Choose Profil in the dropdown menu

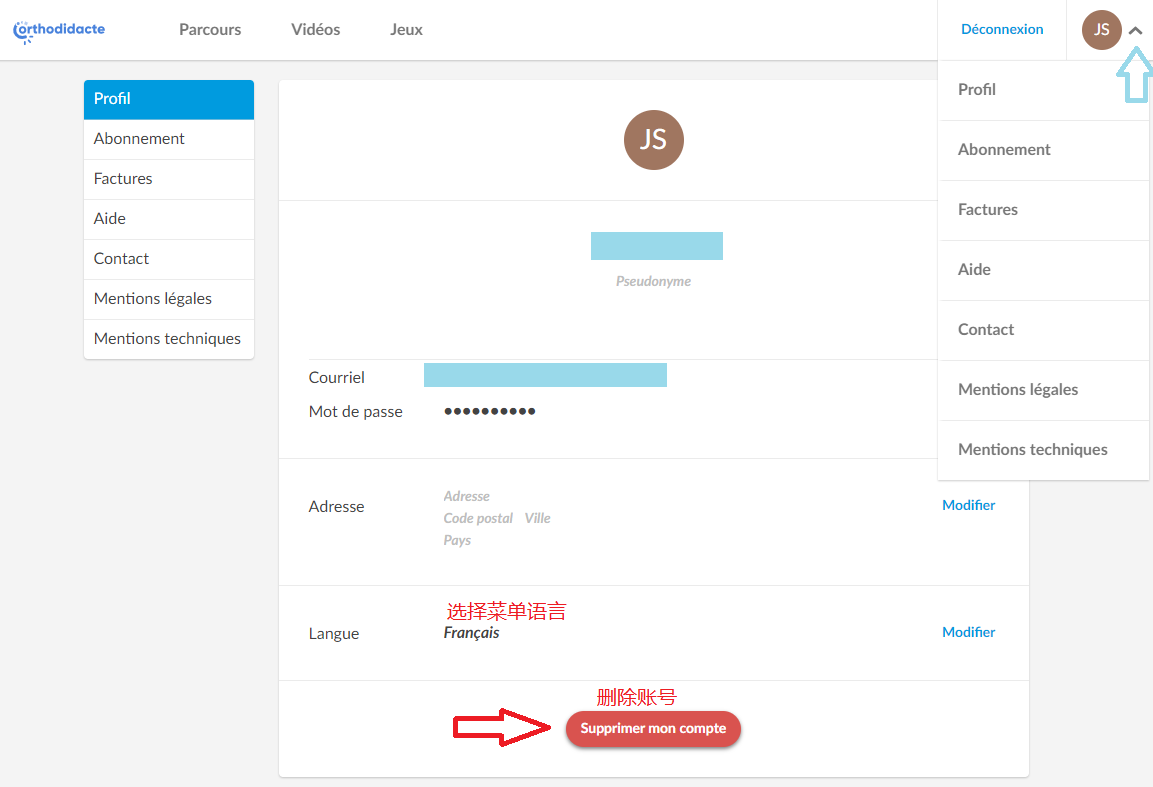(x=1043, y=90)
